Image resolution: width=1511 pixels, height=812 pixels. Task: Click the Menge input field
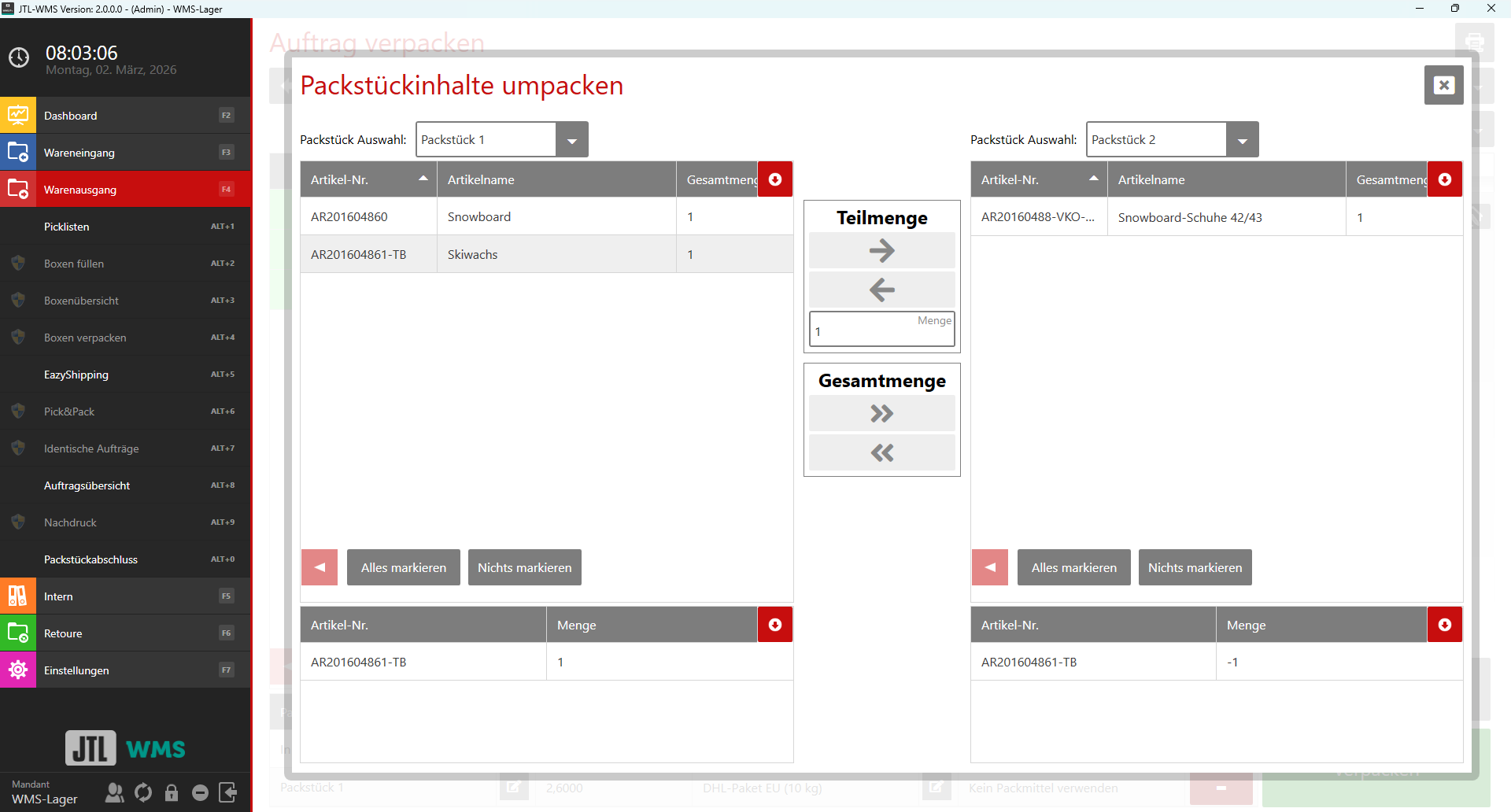874,332
